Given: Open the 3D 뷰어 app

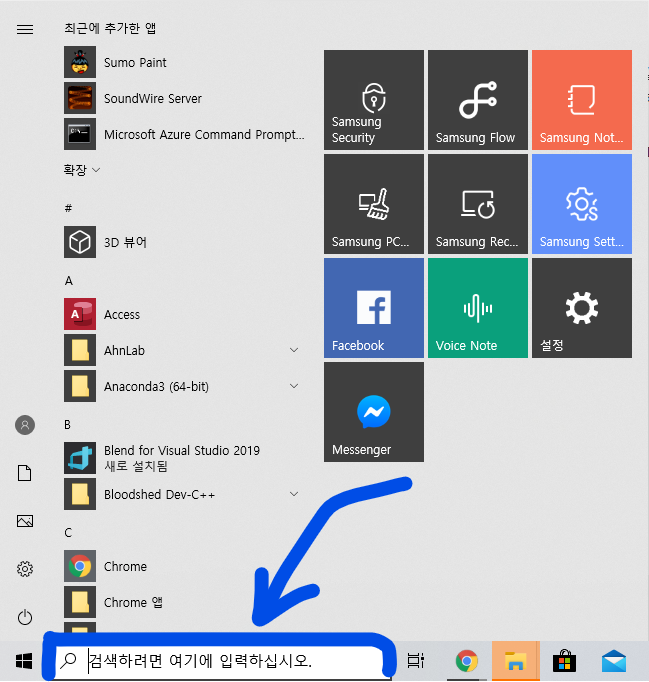Looking at the screenshot, I should (x=183, y=242).
